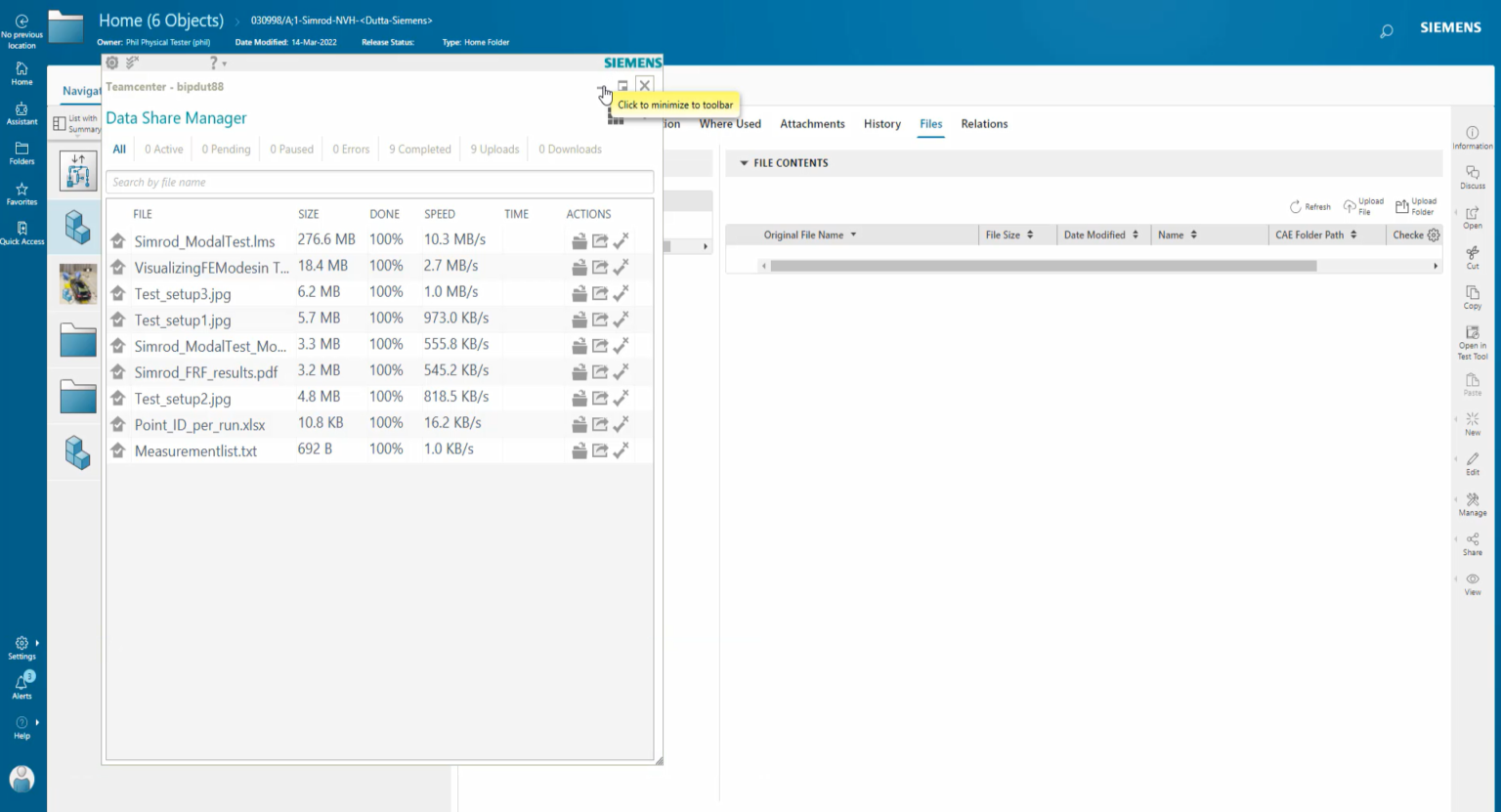Open the help menu dropdown arrow
1501x812 pixels.
coord(223,63)
